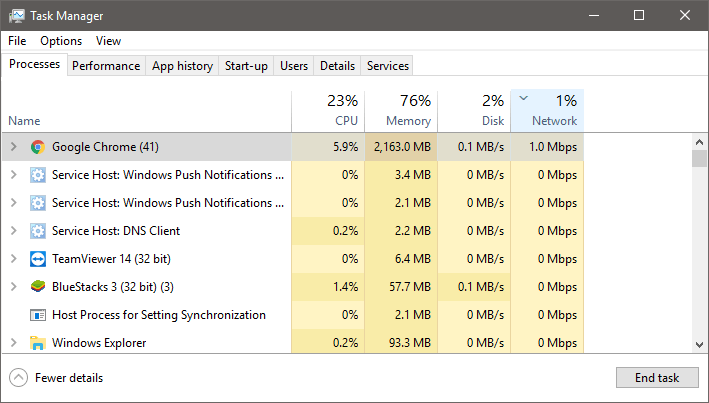Switch to the Services tab
This screenshot has width=709, height=403.
(388, 66)
